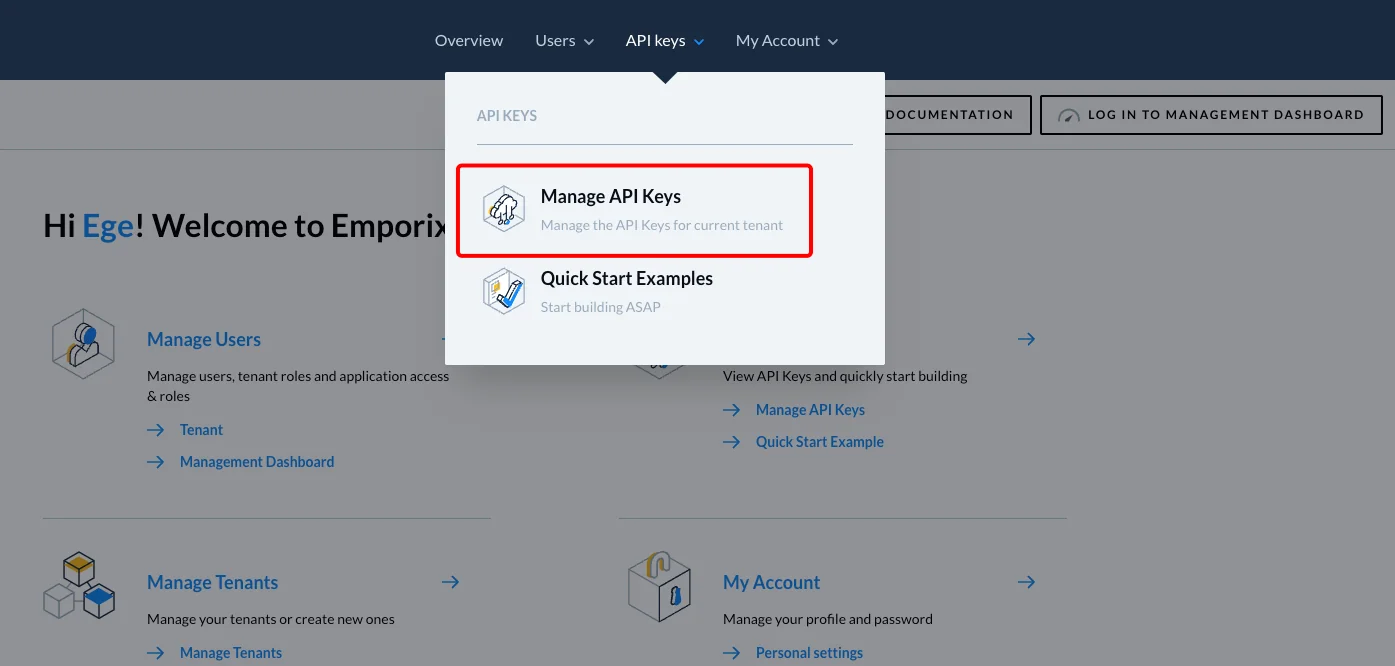Click the arrow icon beside Personal settings
Screen dimensions: 1395x666
pos(732,653)
